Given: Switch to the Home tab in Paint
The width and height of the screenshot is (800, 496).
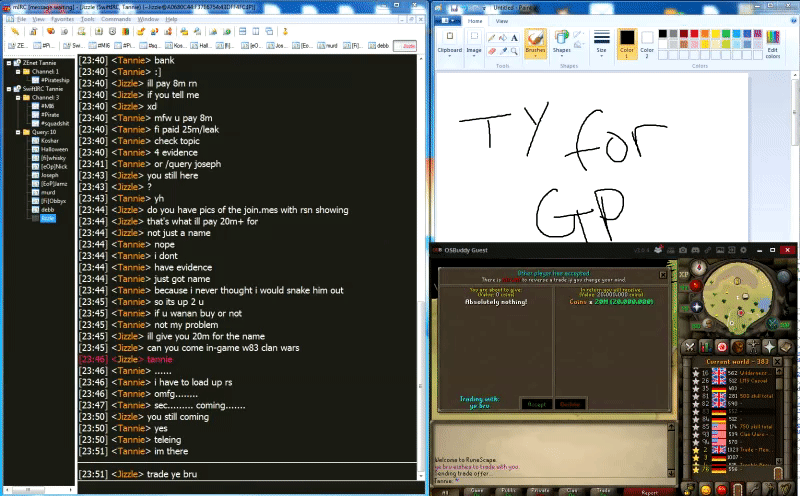Looking at the screenshot, I should click(x=475, y=21).
